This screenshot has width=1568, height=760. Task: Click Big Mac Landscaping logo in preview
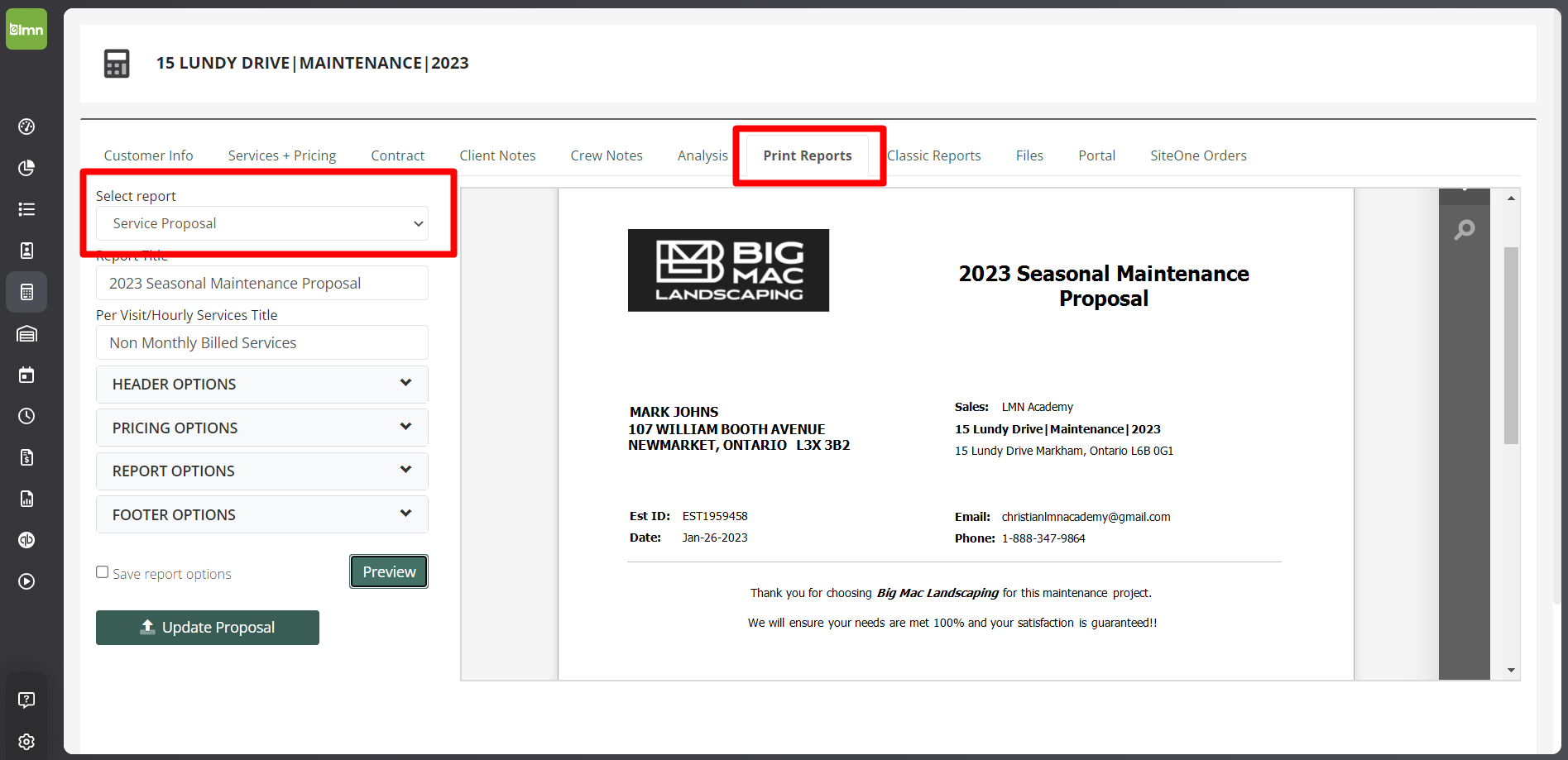tap(728, 270)
